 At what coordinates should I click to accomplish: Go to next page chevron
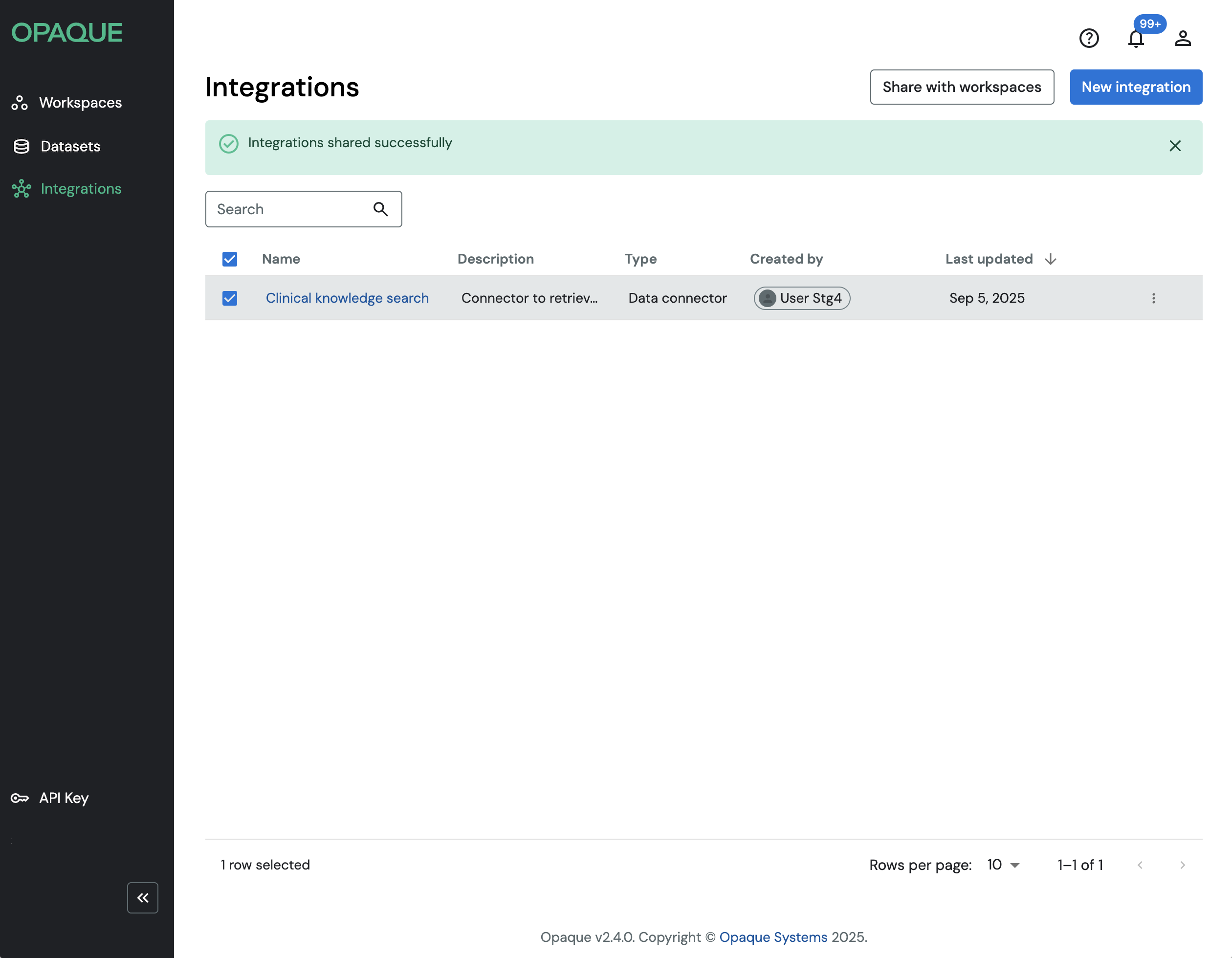pyautogui.click(x=1182, y=865)
